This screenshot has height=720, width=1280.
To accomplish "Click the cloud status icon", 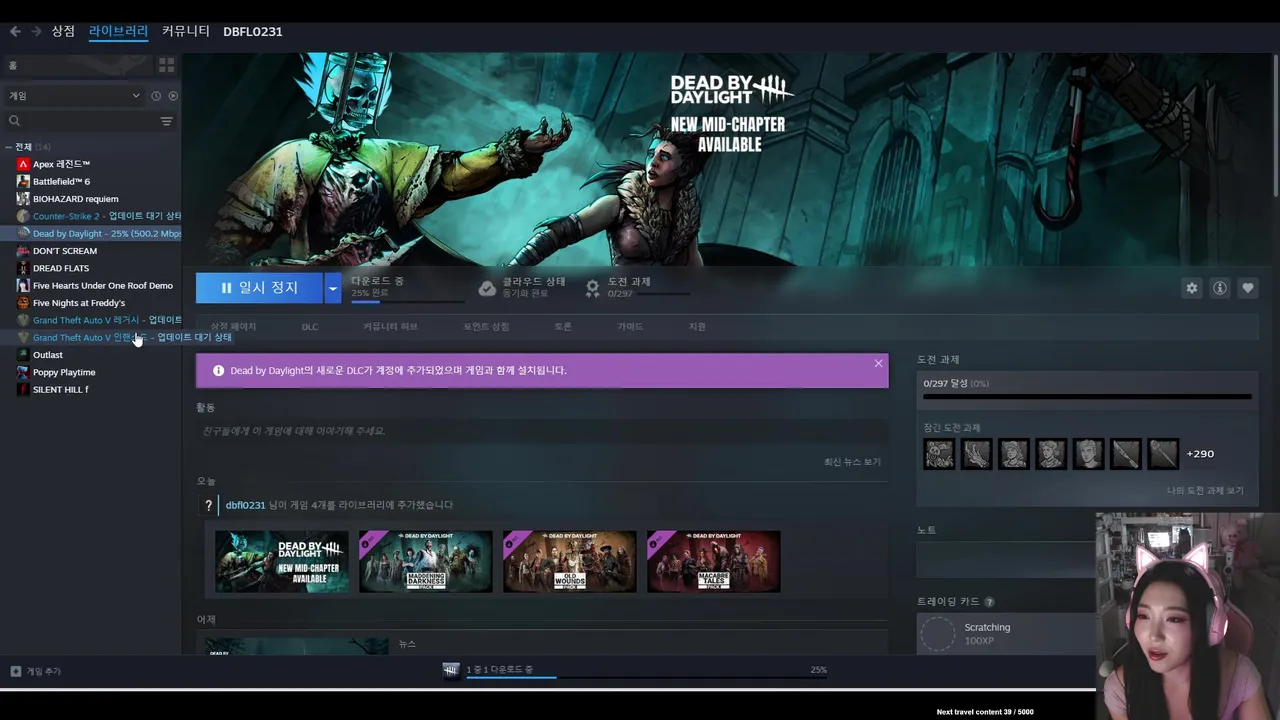I will [x=487, y=288].
